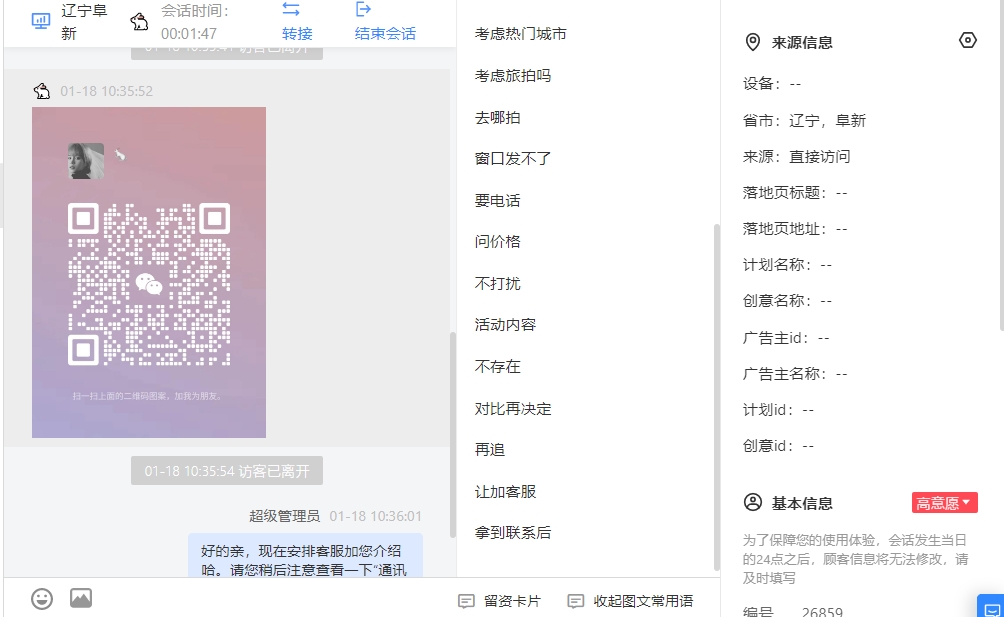Image resolution: width=1004 pixels, height=617 pixels.
Task: Choose the 不打扰 quick phrase
Action: pyautogui.click(x=498, y=284)
